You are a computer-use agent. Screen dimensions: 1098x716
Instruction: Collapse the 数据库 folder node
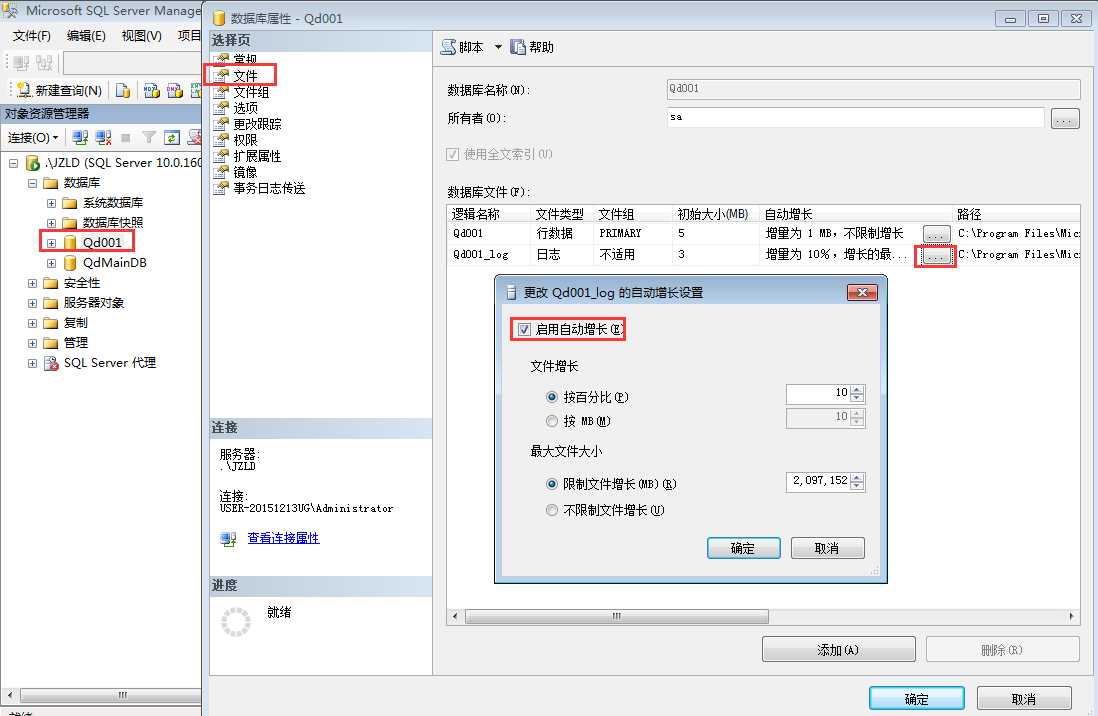click(32, 183)
